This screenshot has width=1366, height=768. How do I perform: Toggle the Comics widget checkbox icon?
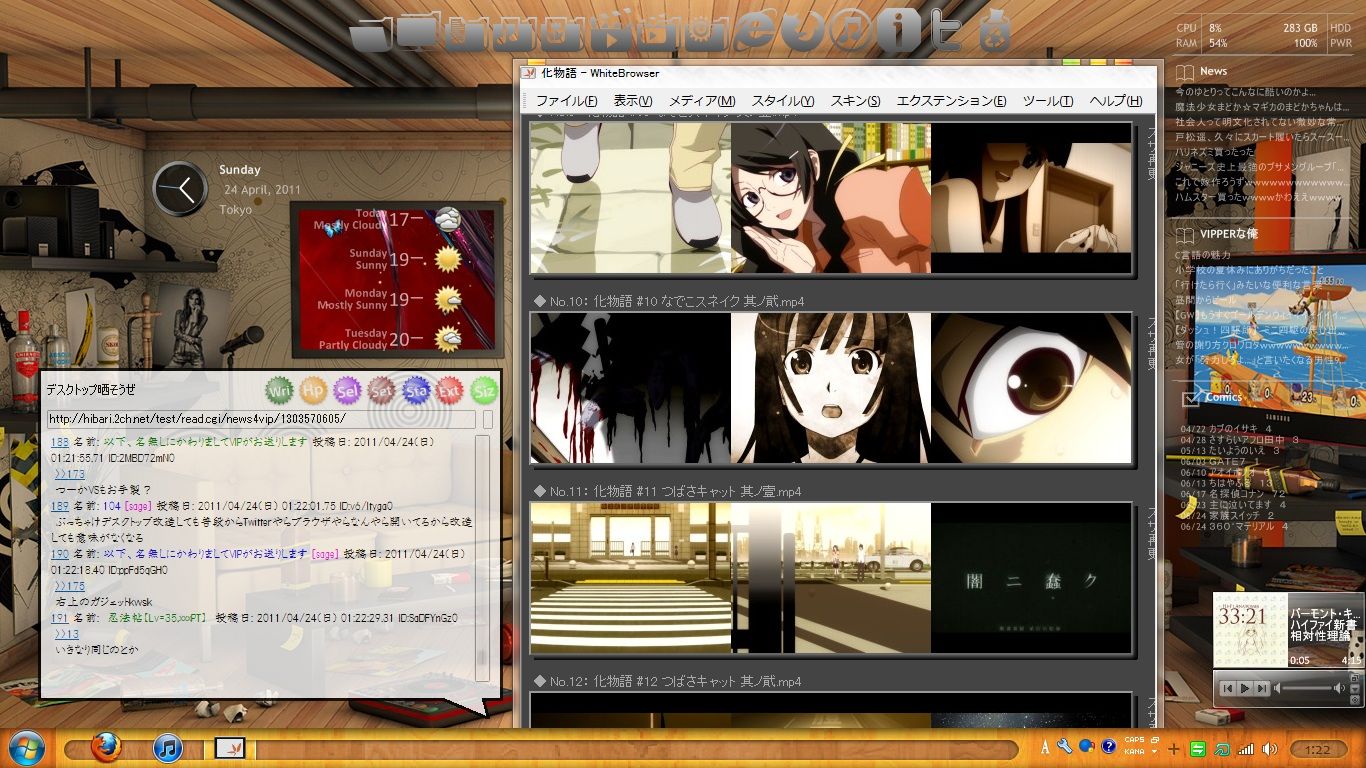tap(1190, 398)
